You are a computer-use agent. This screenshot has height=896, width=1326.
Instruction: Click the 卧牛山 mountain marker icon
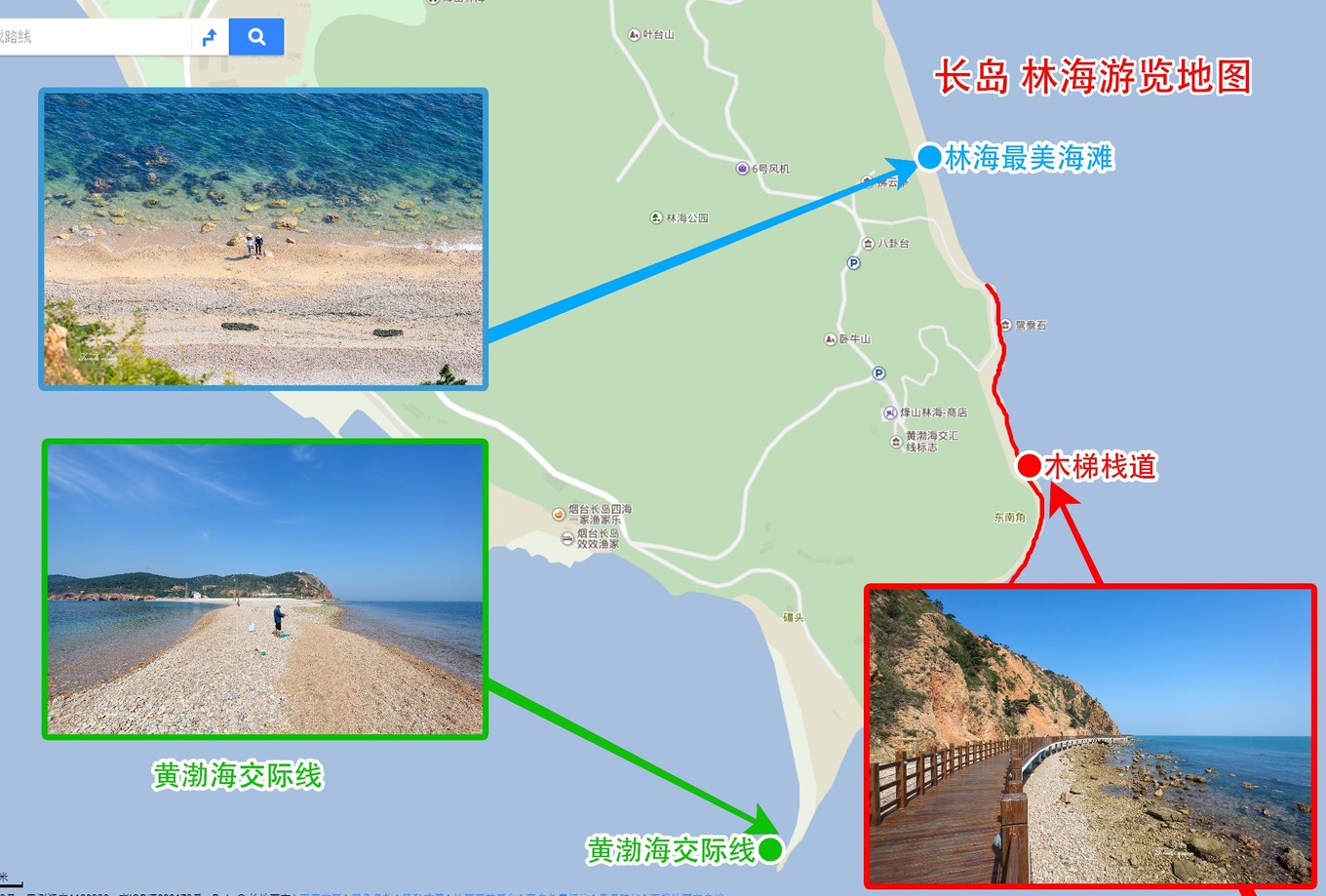point(830,339)
